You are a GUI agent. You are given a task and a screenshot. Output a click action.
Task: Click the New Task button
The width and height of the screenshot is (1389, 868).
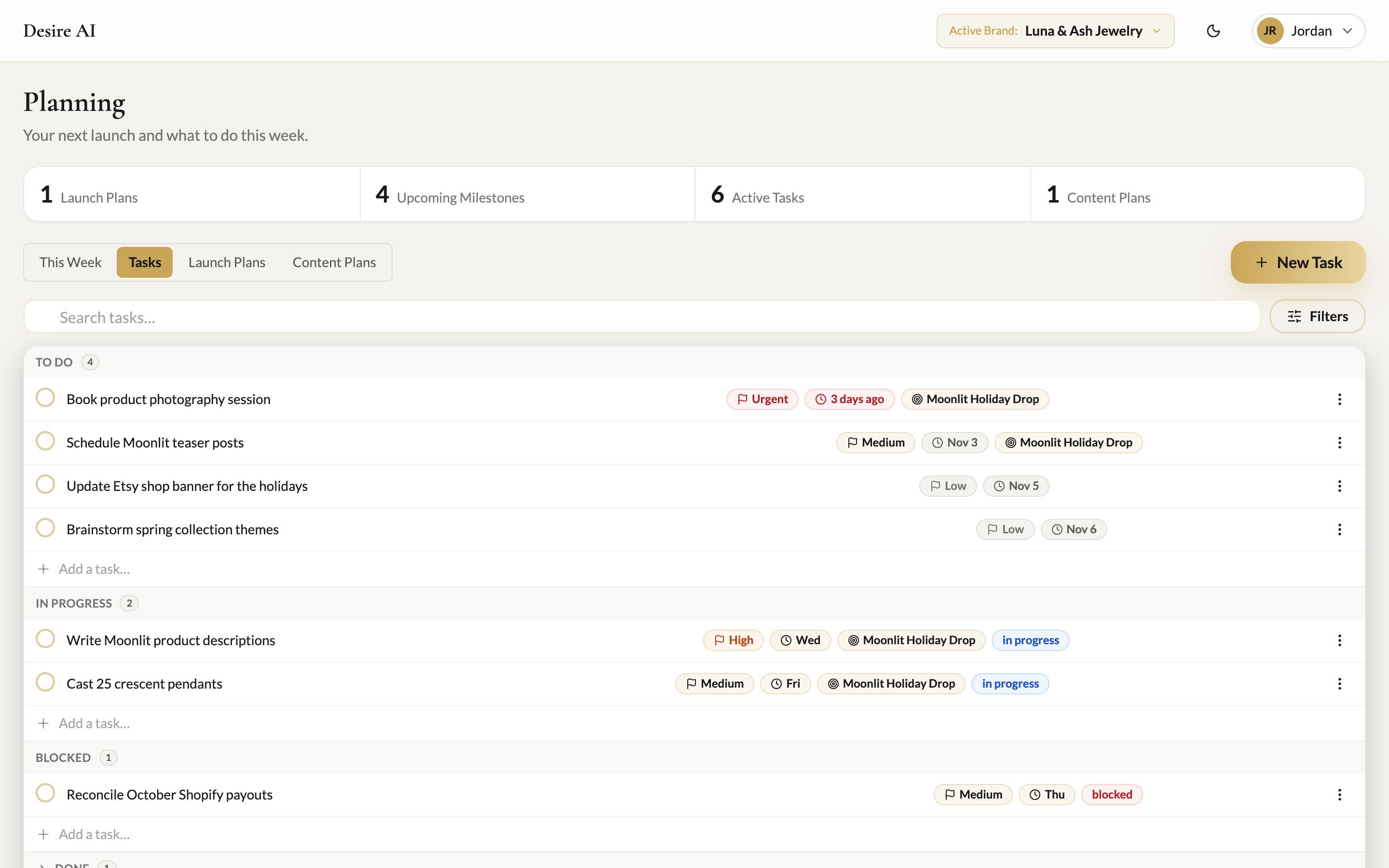pos(1298,262)
